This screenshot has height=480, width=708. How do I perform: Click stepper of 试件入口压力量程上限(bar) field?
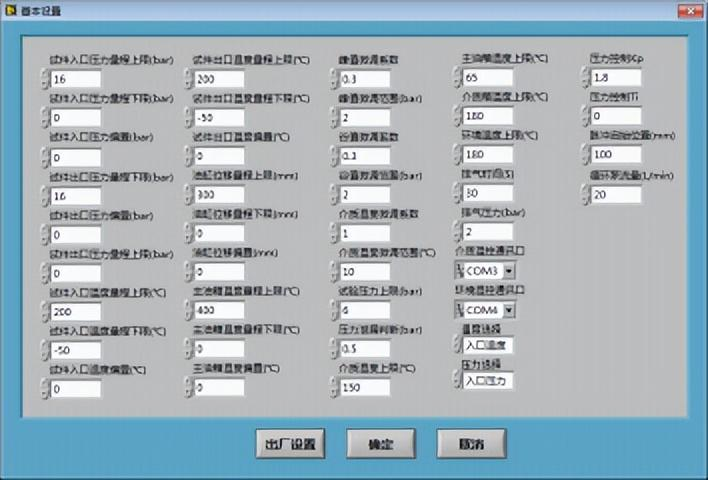(45, 79)
